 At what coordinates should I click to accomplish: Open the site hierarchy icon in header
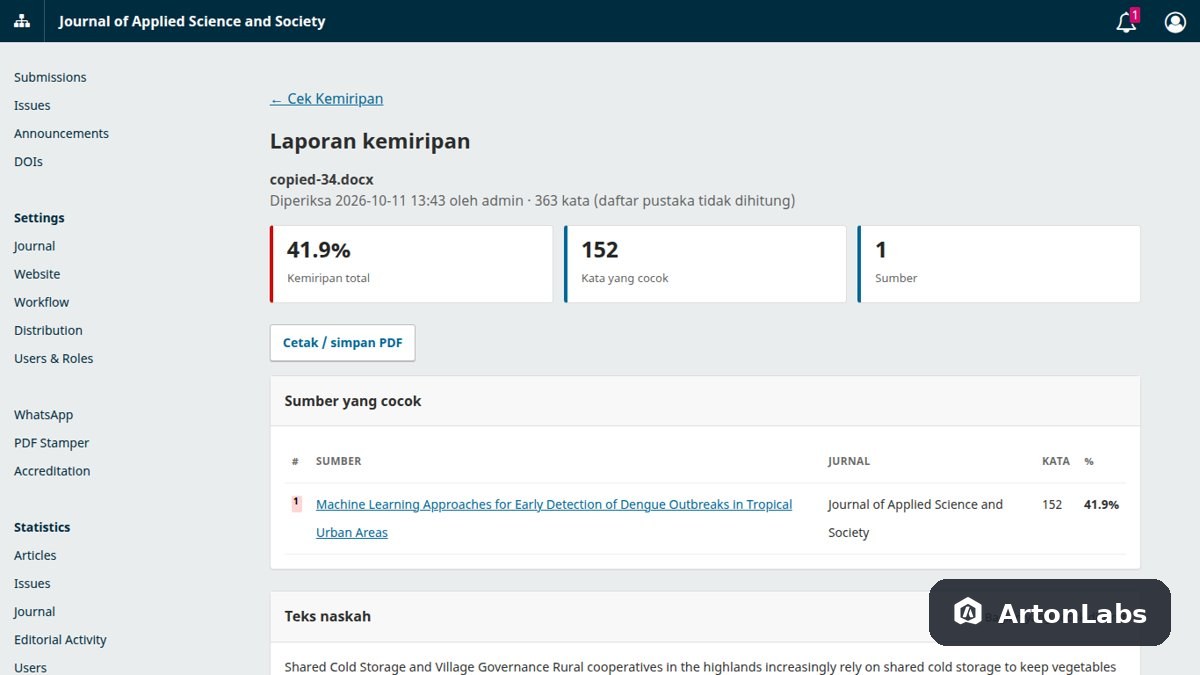pos(21,21)
